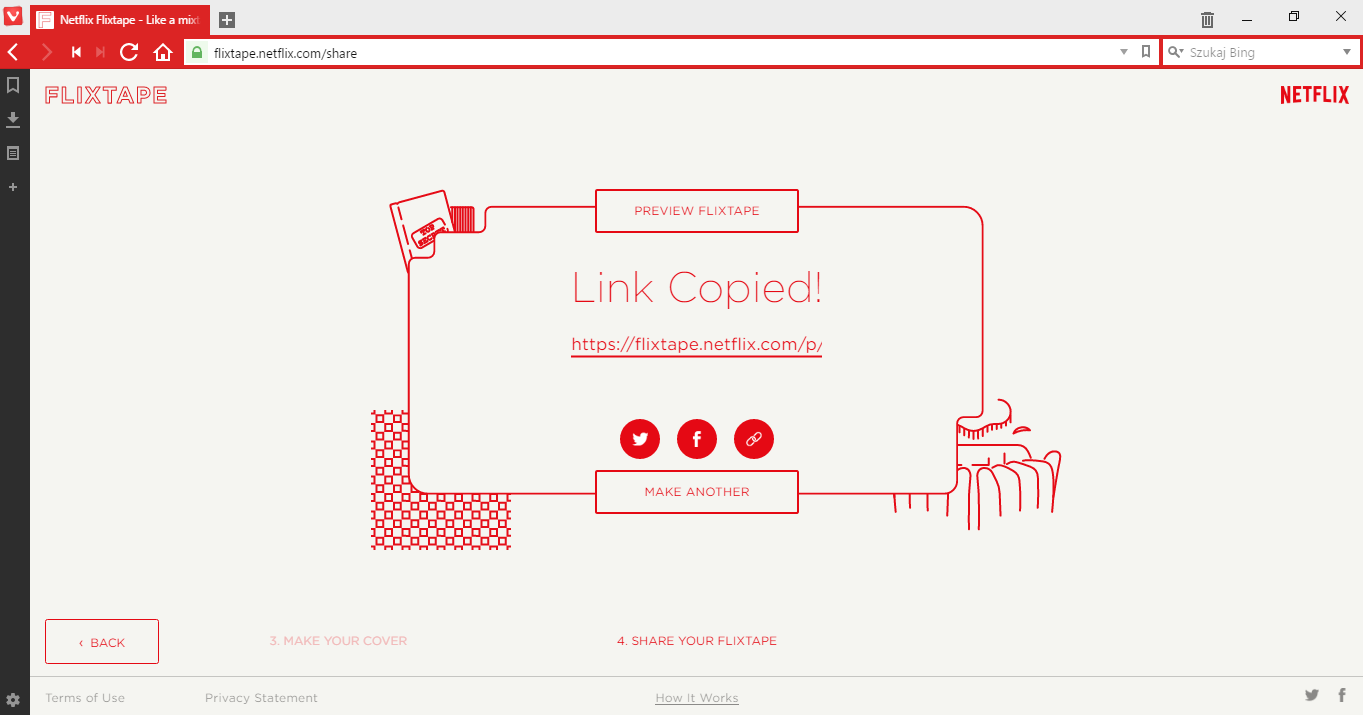Screen dimensions: 1363x715
Task: Open the How It Works link
Action: tap(697, 698)
